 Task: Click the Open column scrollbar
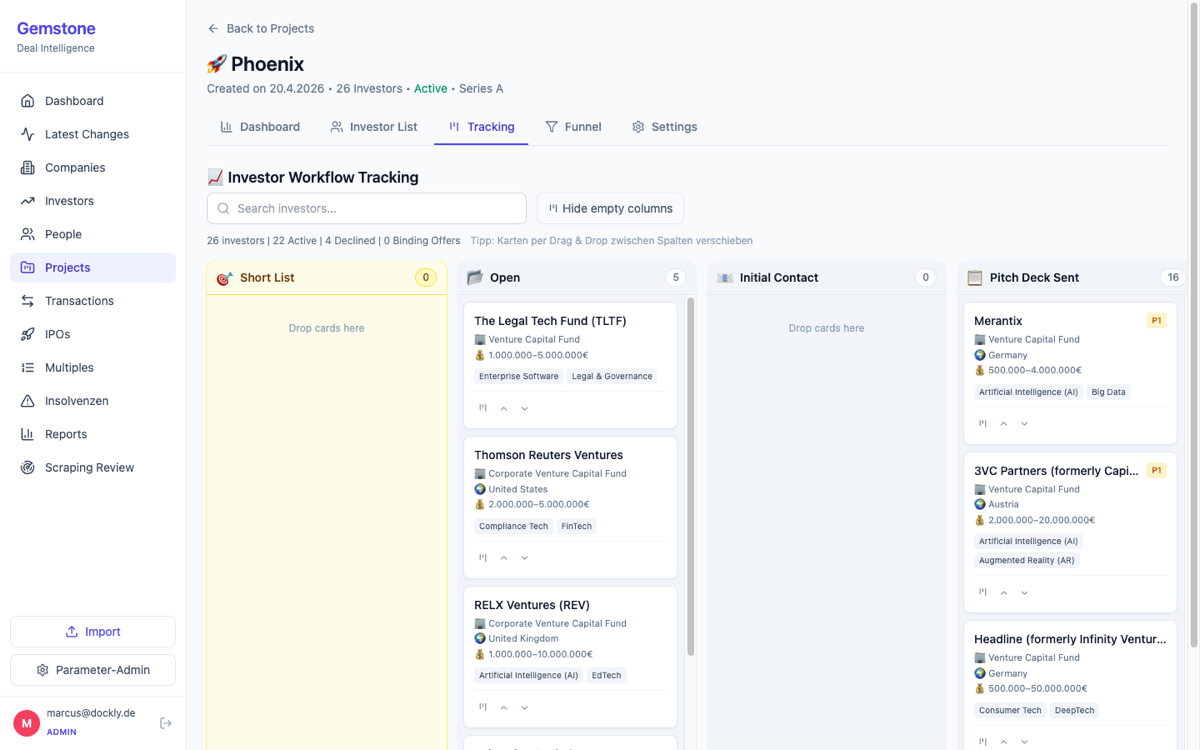pyautogui.click(x=691, y=477)
